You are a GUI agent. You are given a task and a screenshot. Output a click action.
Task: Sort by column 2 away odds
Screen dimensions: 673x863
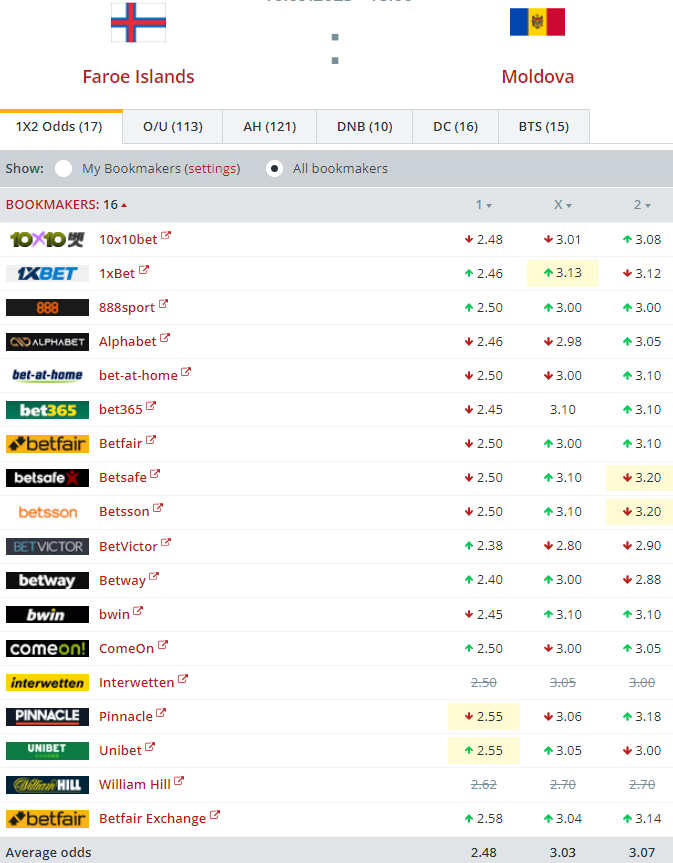pos(641,205)
